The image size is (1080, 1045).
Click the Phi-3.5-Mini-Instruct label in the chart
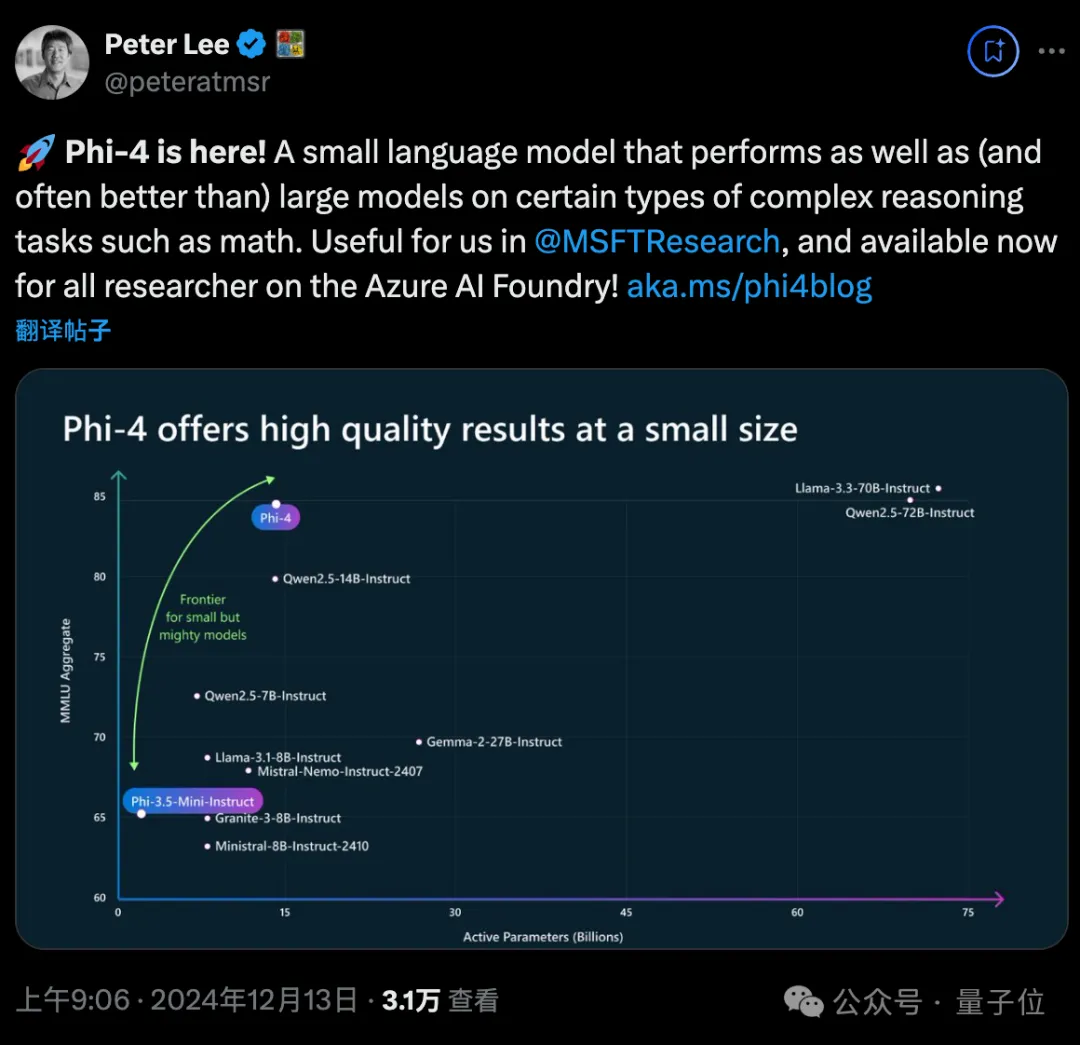[x=193, y=801]
